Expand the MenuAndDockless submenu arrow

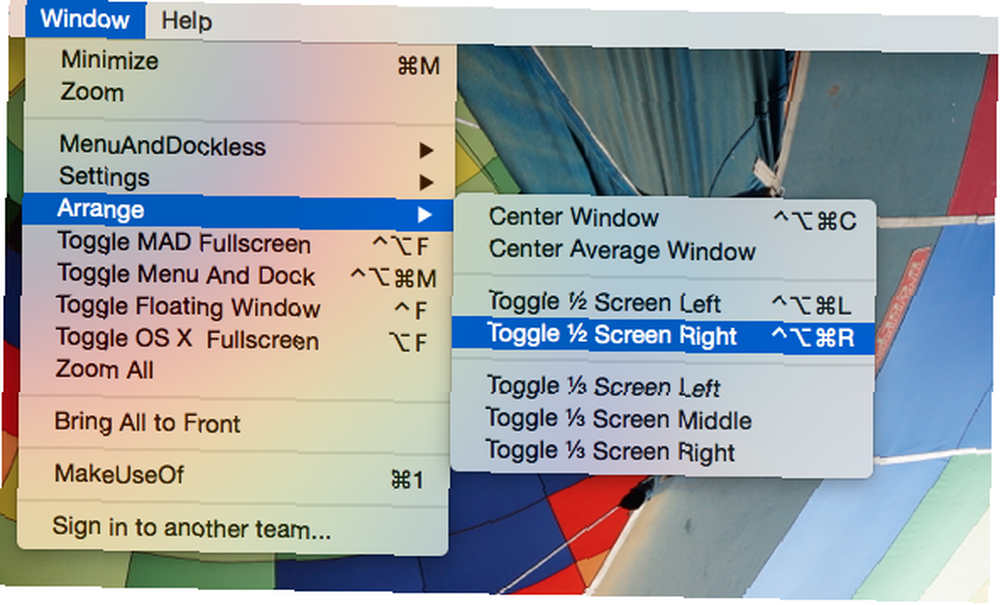(426, 151)
